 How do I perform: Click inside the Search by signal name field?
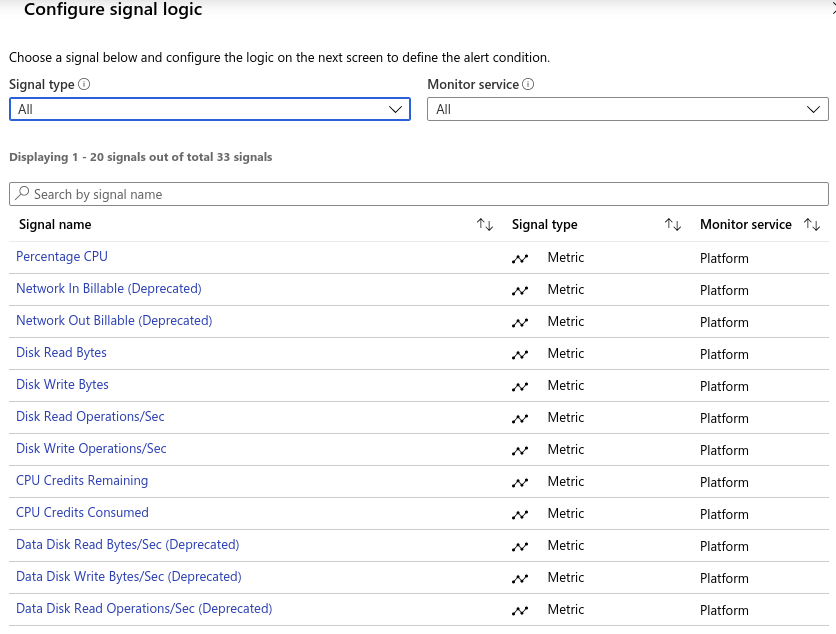200,193
